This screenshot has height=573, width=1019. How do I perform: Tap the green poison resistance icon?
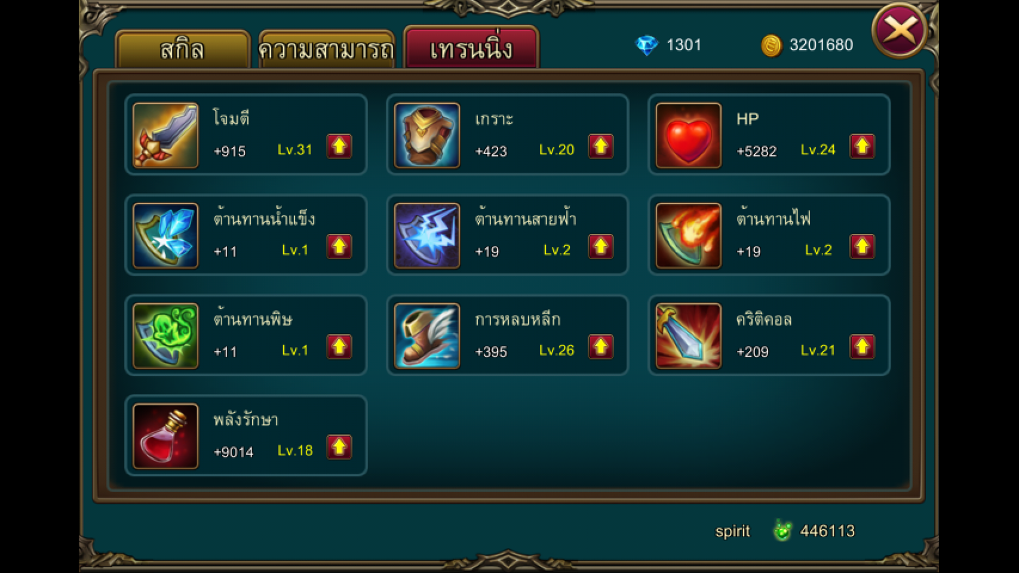165,336
